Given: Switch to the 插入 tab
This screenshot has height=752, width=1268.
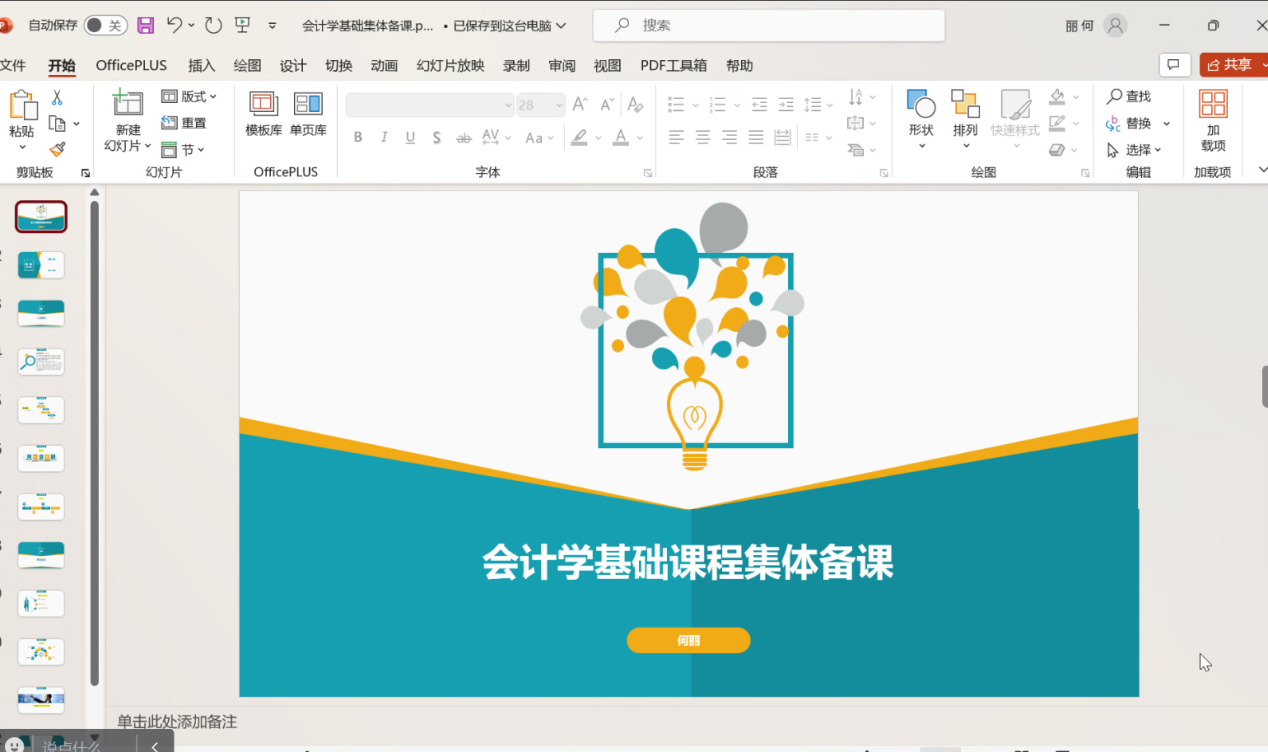Looking at the screenshot, I should 202,66.
